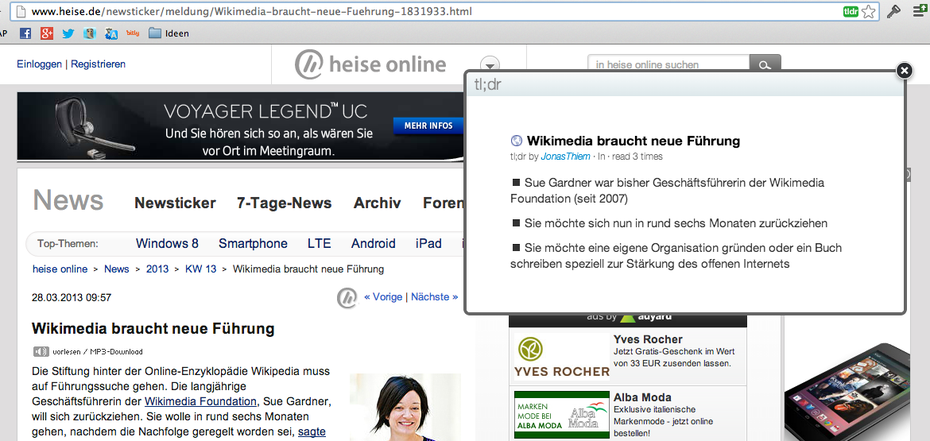This screenshot has height=441, width=930.
Task: Click the Voyager Legend UC banner ad
Action: [x=241, y=126]
